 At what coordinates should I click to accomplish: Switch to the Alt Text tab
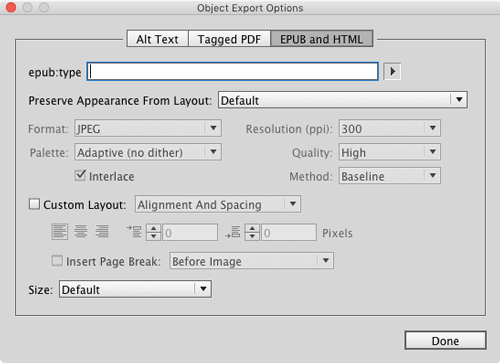[x=158, y=39]
